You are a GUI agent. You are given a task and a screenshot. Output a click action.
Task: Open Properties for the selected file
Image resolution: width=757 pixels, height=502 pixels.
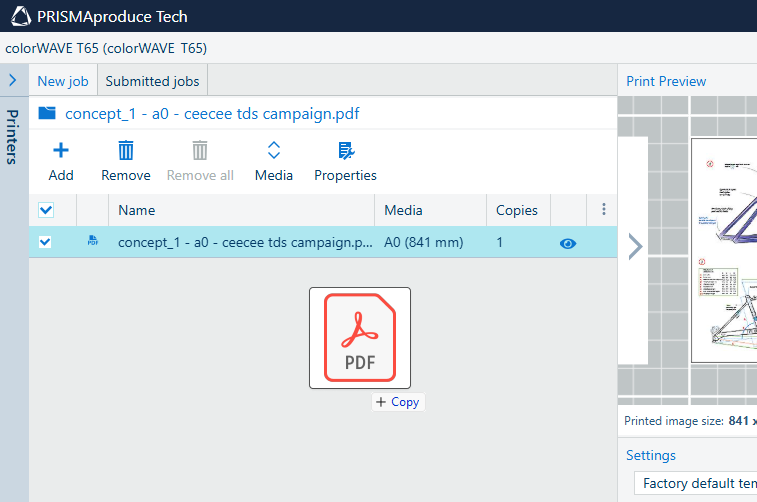pyautogui.click(x=345, y=162)
